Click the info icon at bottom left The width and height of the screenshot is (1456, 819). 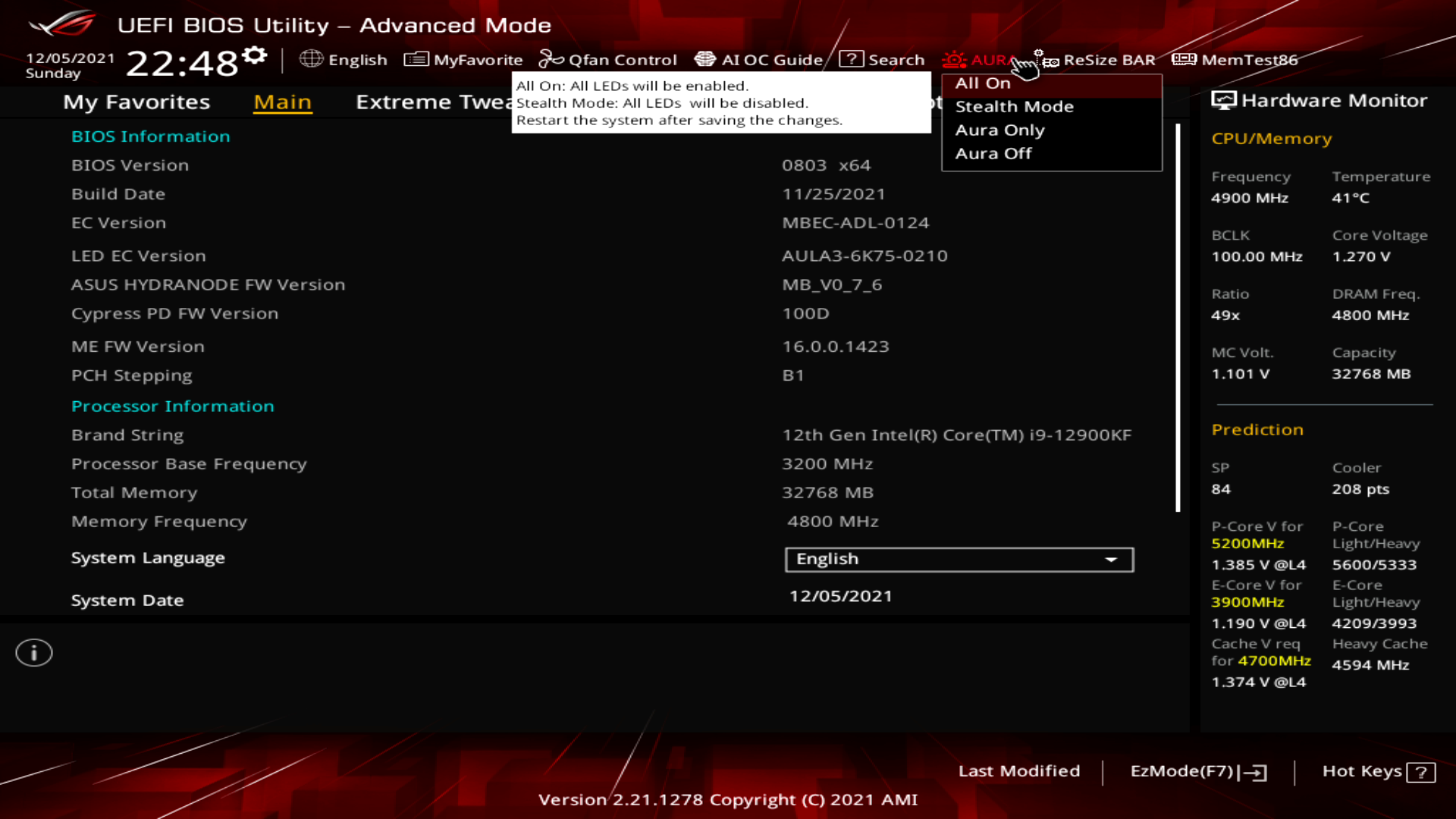(34, 653)
